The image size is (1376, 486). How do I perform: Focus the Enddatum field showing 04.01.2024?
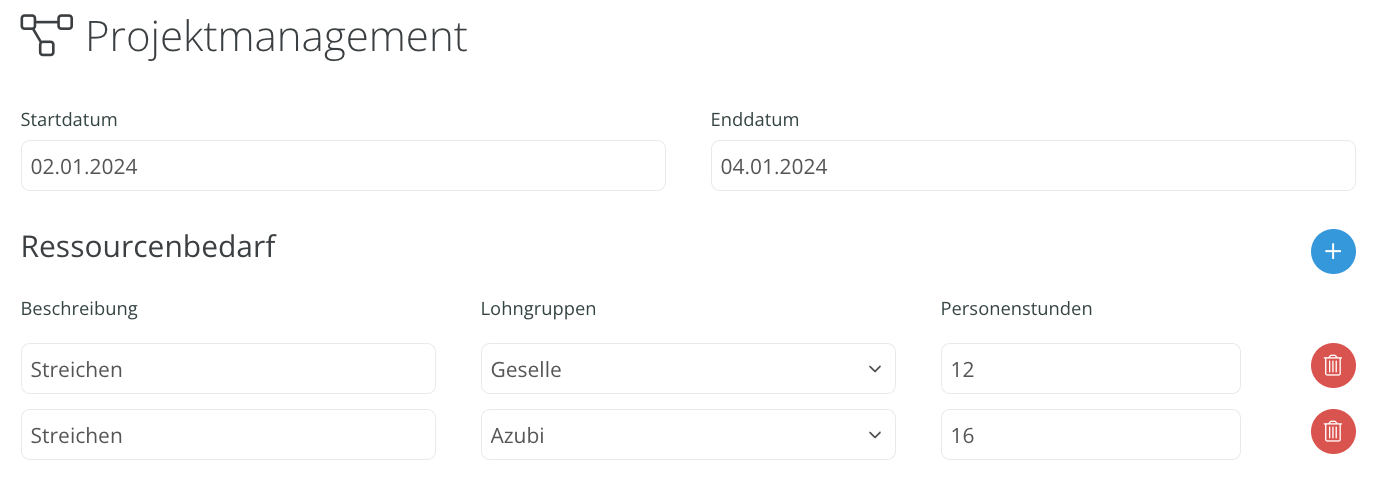[1033, 165]
